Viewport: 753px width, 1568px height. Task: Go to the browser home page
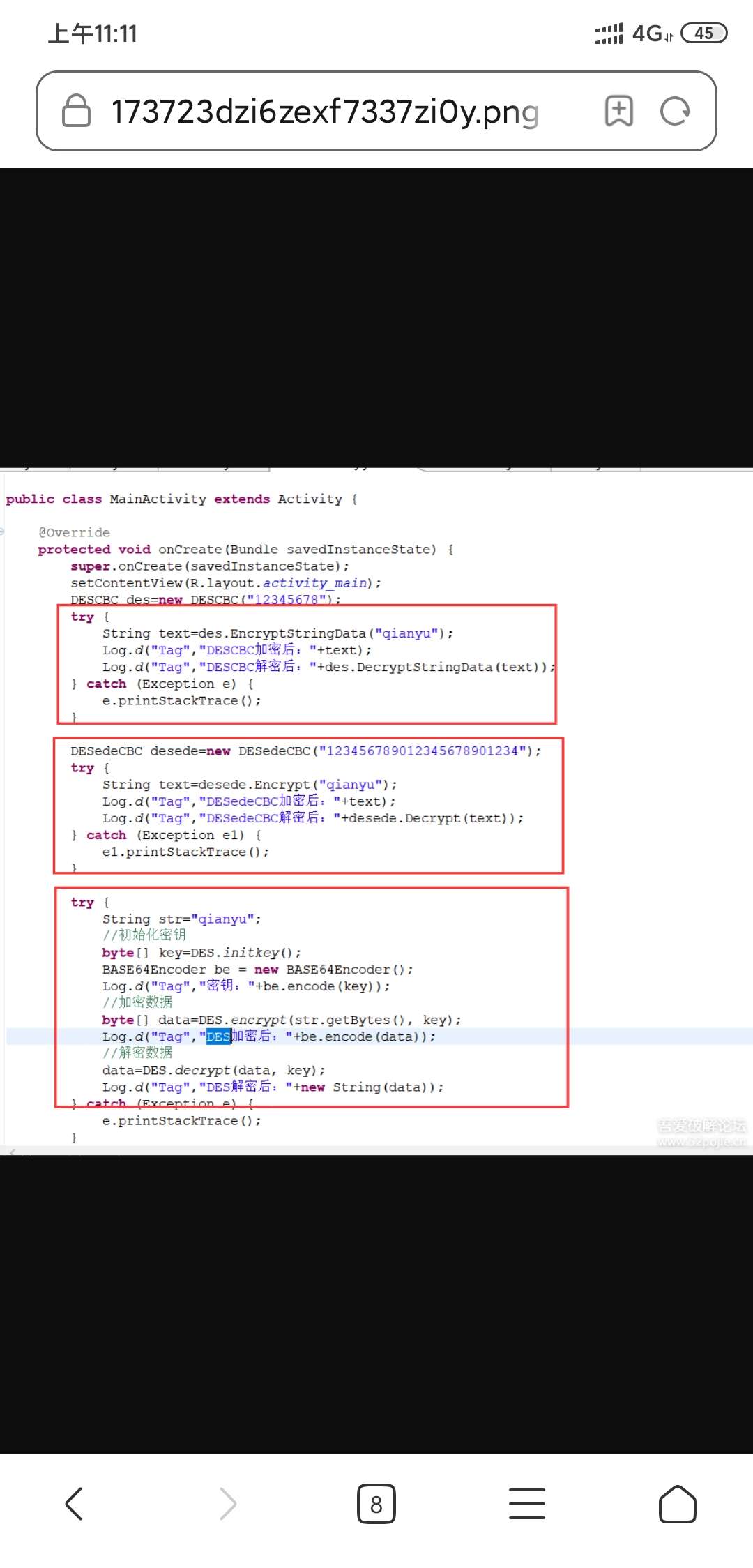[678, 1503]
